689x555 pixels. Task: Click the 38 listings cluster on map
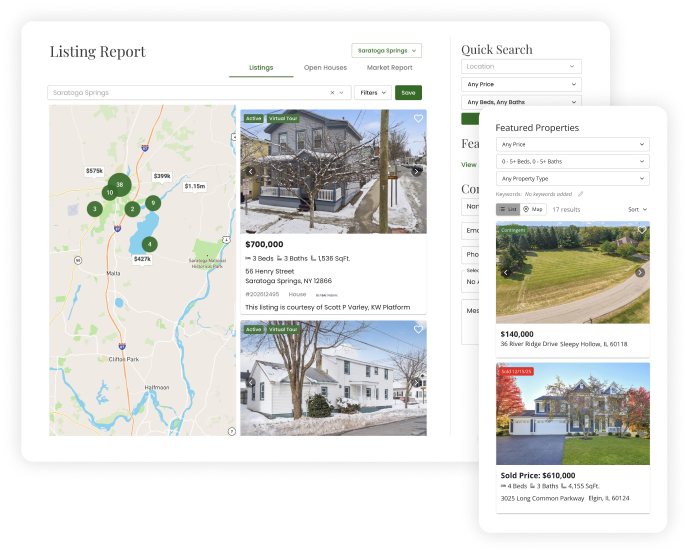click(119, 185)
